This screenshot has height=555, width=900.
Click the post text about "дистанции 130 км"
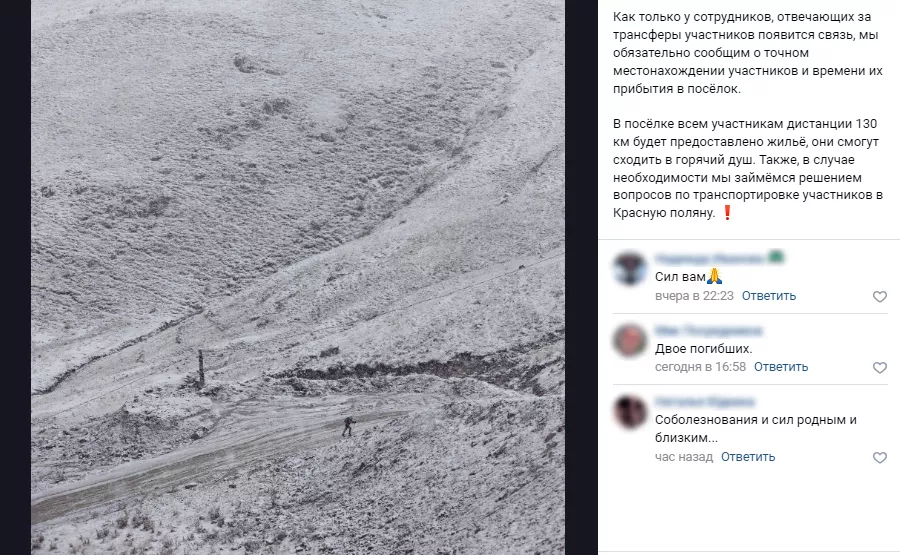click(748, 168)
